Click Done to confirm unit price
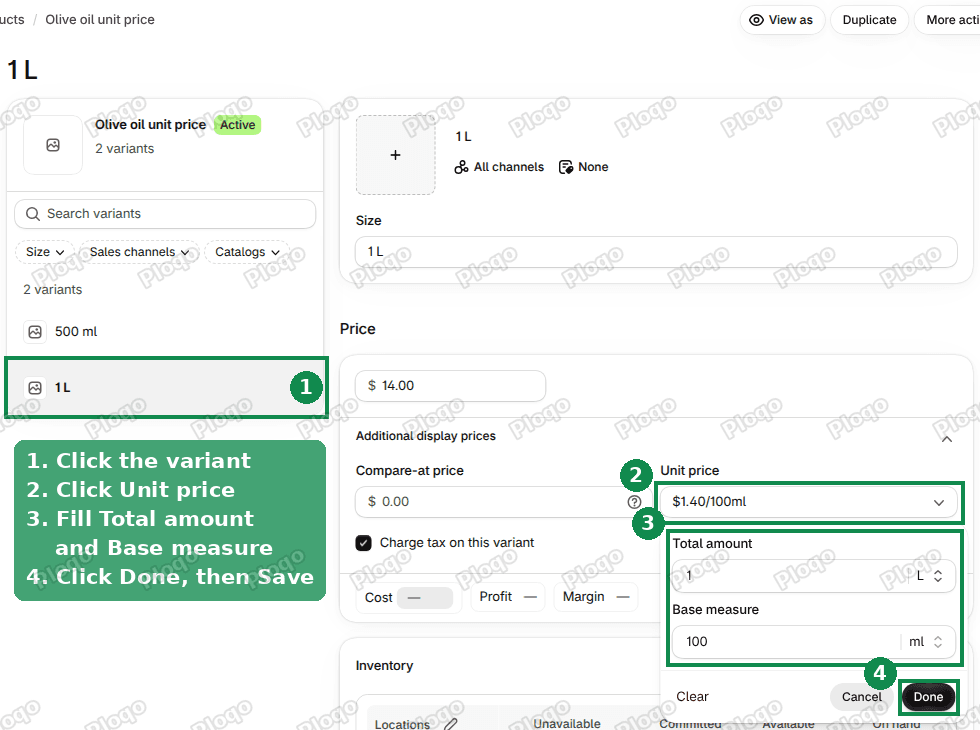This screenshot has width=980, height=730. [928, 696]
